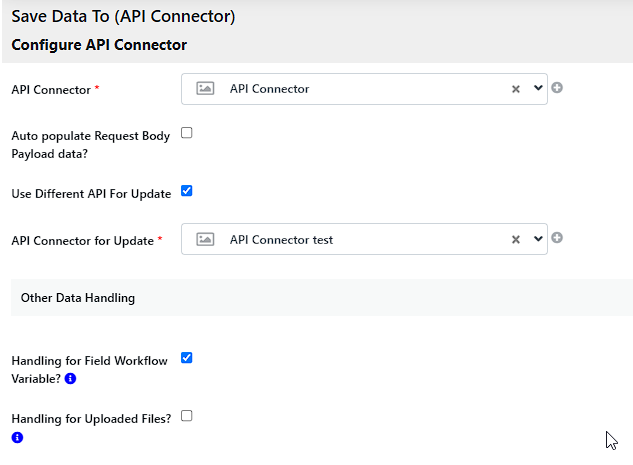The width and height of the screenshot is (633, 465).
Task: Click the "Other Data Handling" section header
Action: point(78,298)
